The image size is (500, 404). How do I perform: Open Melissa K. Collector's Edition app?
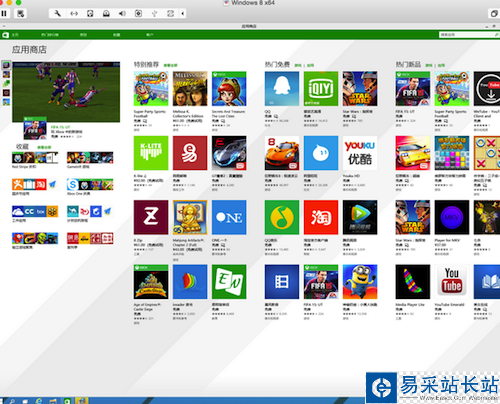coord(190,89)
